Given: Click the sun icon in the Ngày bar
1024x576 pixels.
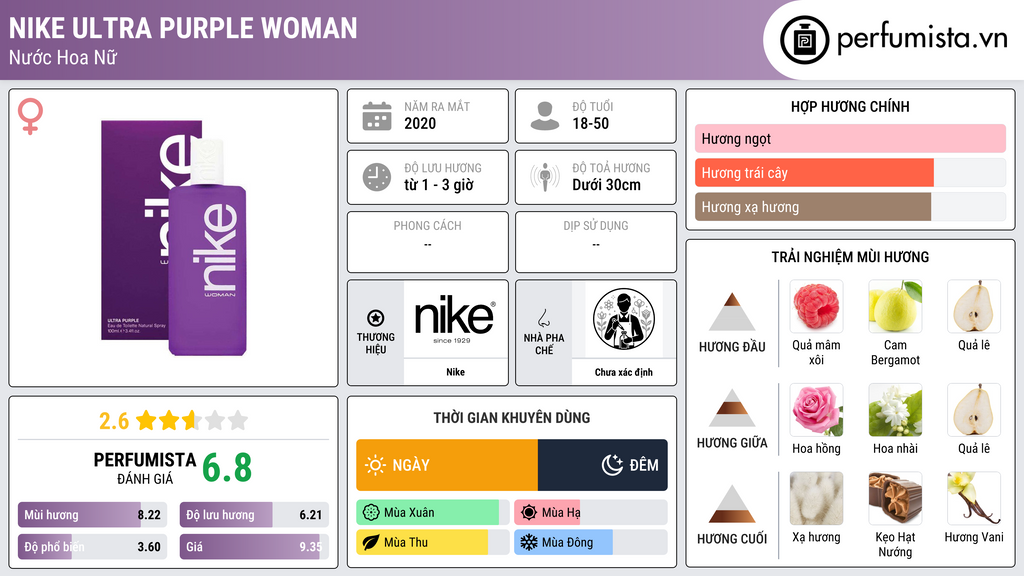Looking at the screenshot, I should point(375,465).
